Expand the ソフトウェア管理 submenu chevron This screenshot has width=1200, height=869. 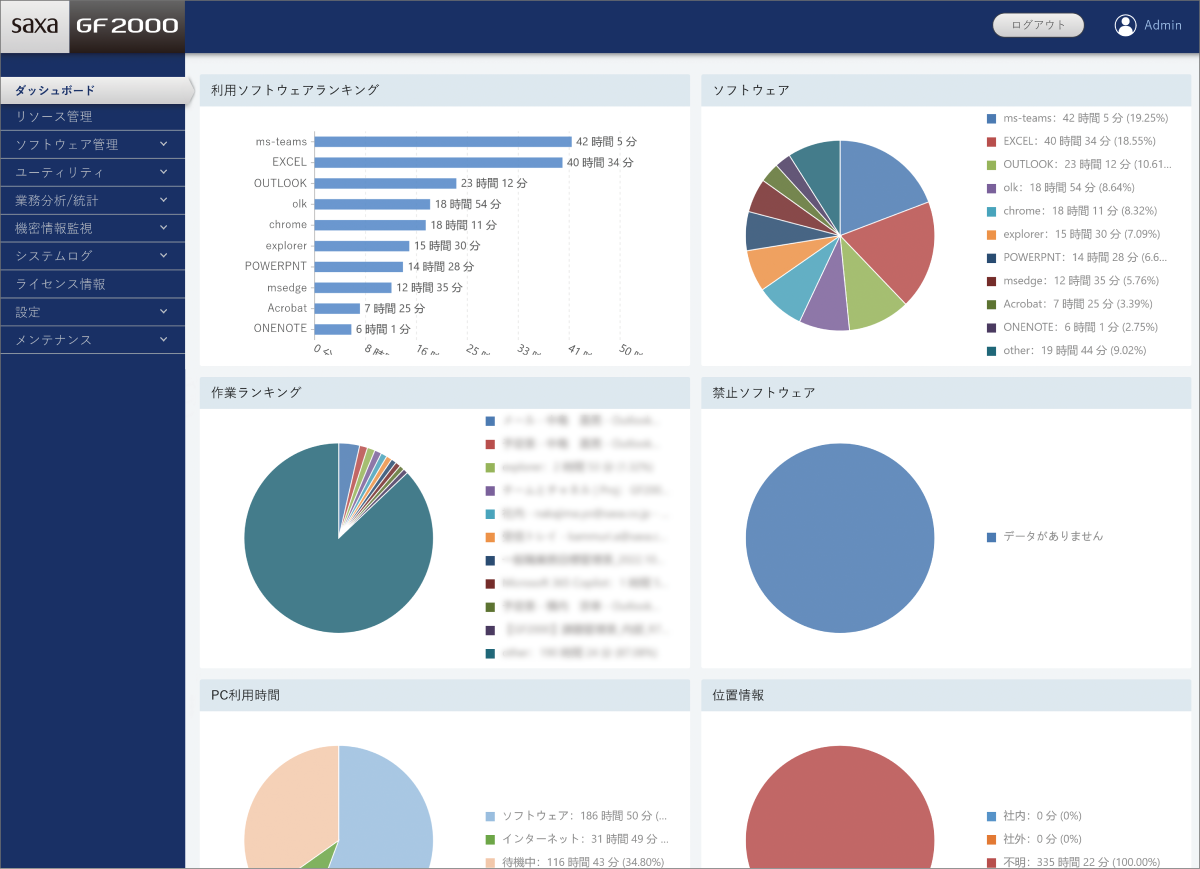(x=164, y=144)
